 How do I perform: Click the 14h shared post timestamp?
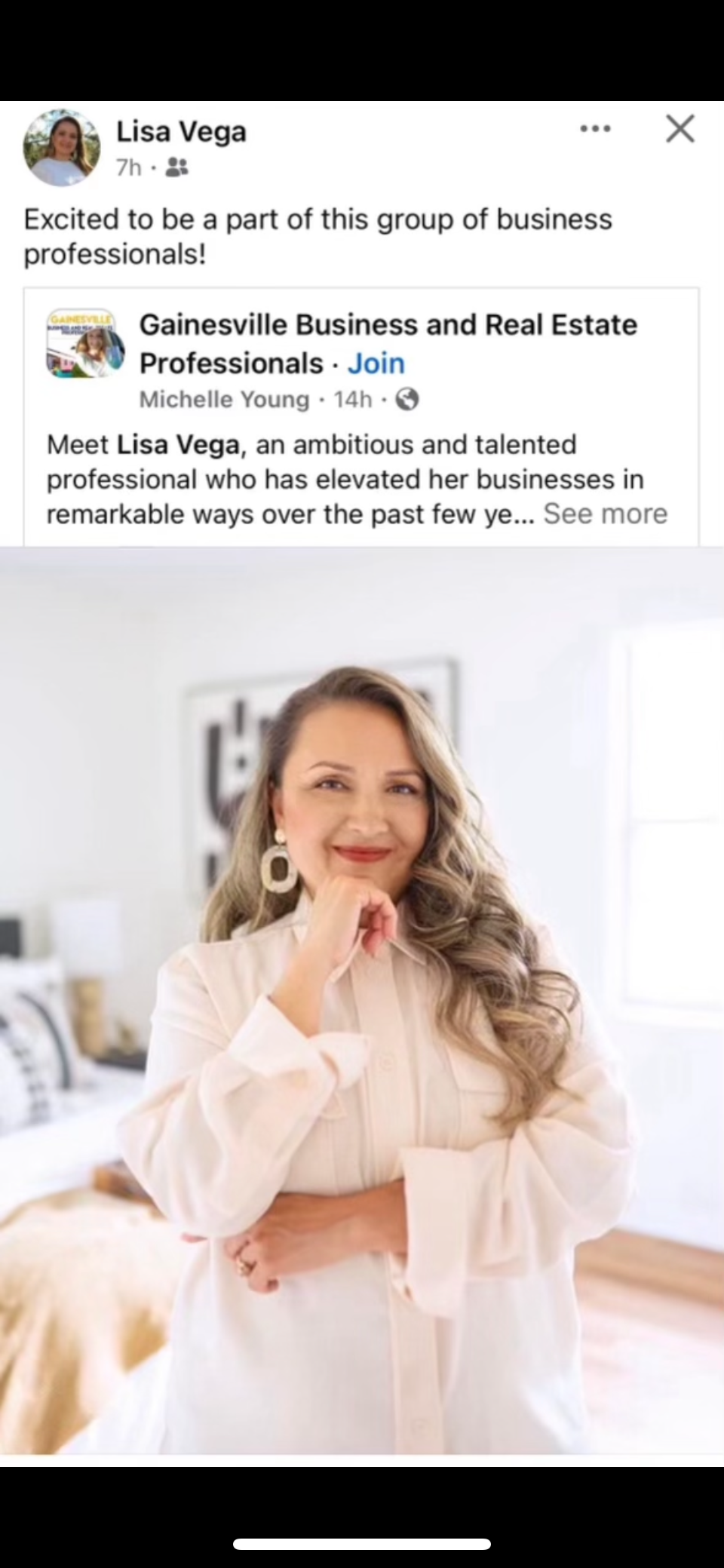[x=353, y=399]
